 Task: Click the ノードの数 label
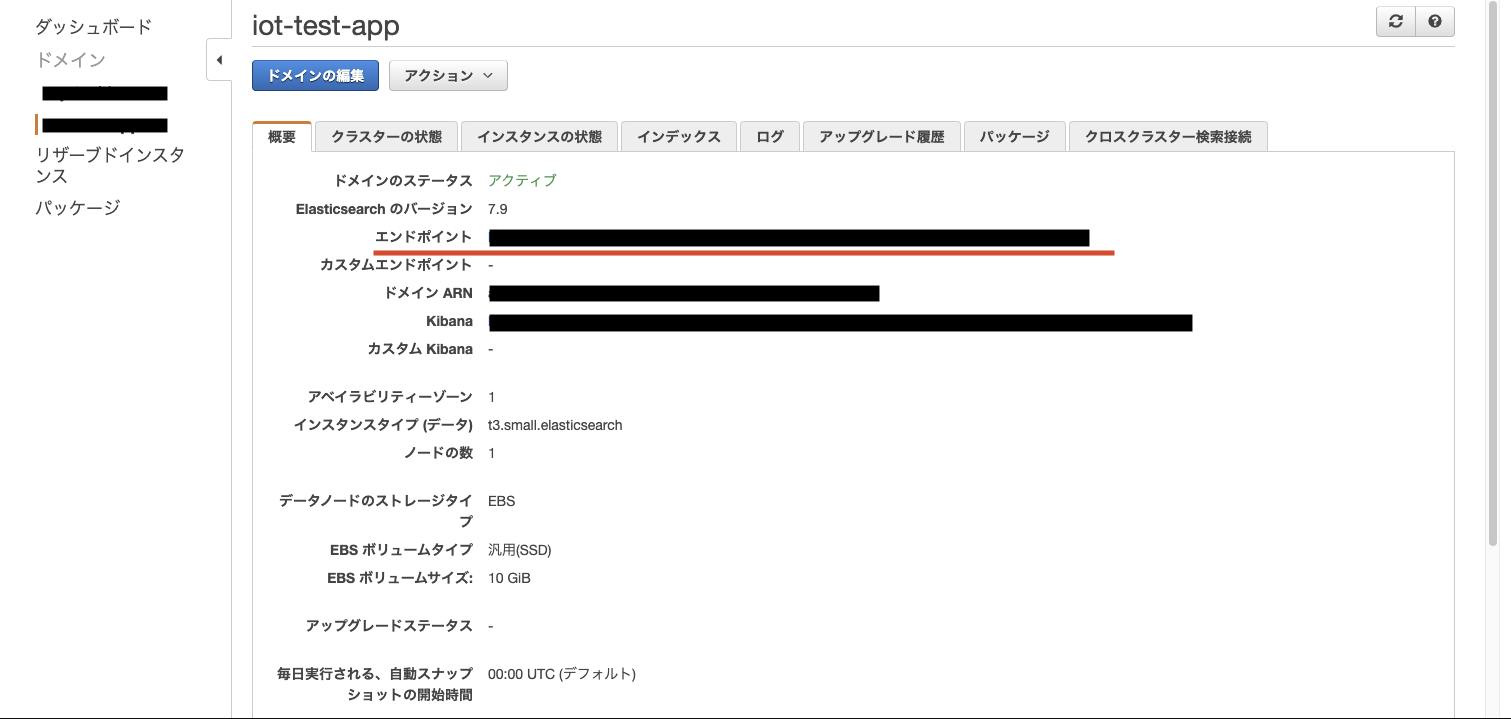(x=438, y=453)
